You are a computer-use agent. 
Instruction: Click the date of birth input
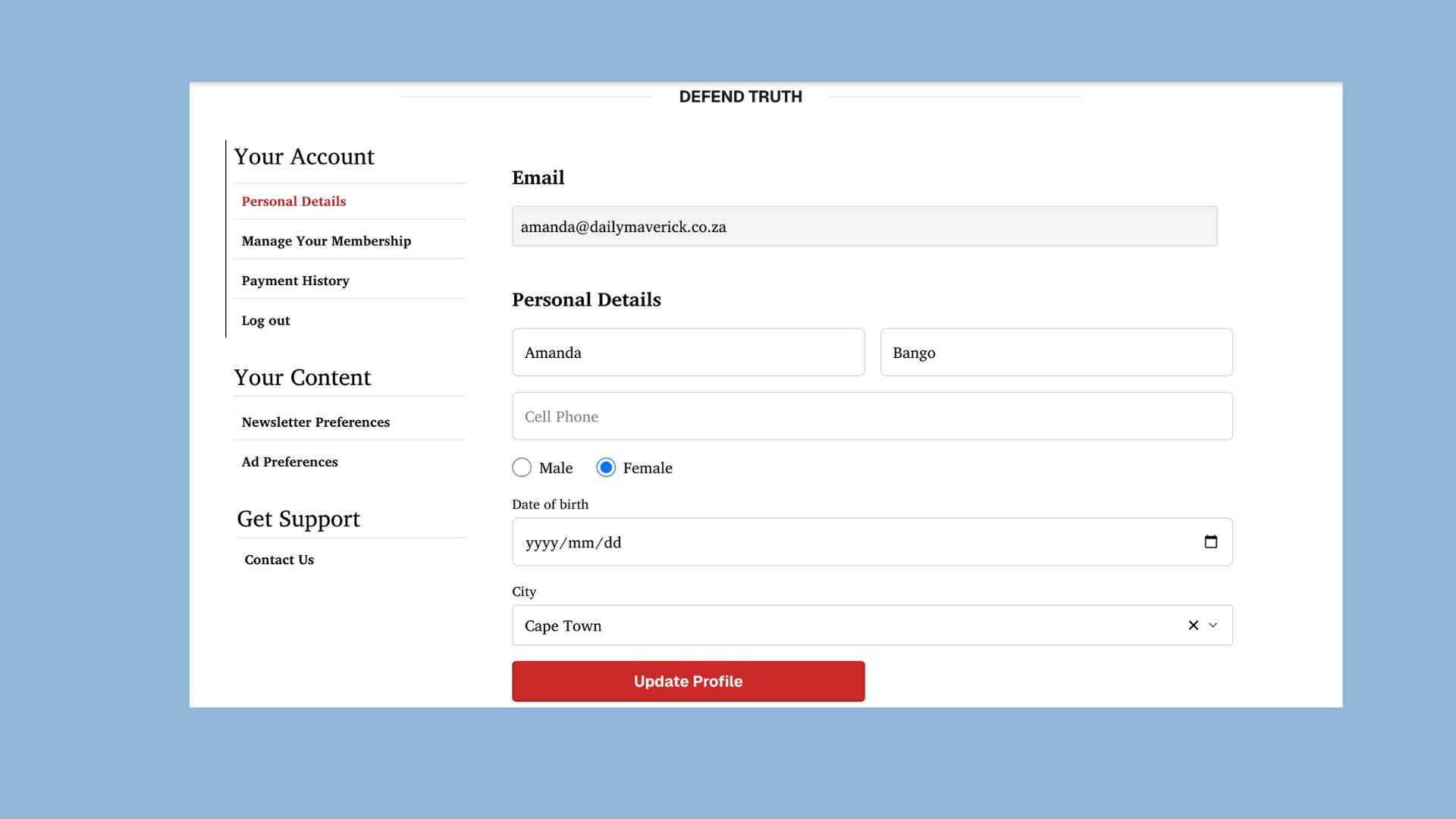834,542
